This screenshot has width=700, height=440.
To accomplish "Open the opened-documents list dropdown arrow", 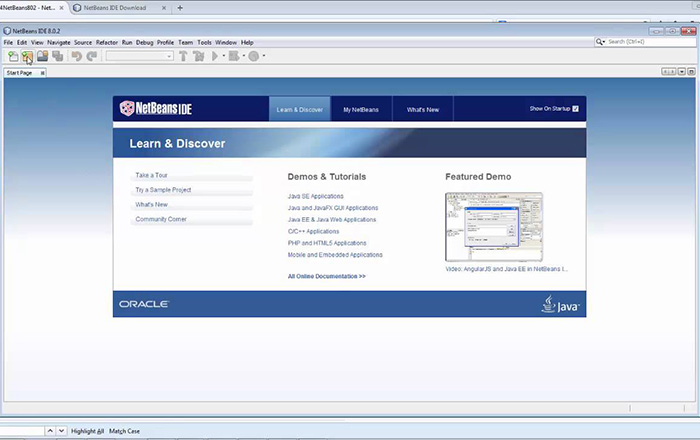I will (x=682, y=72).
